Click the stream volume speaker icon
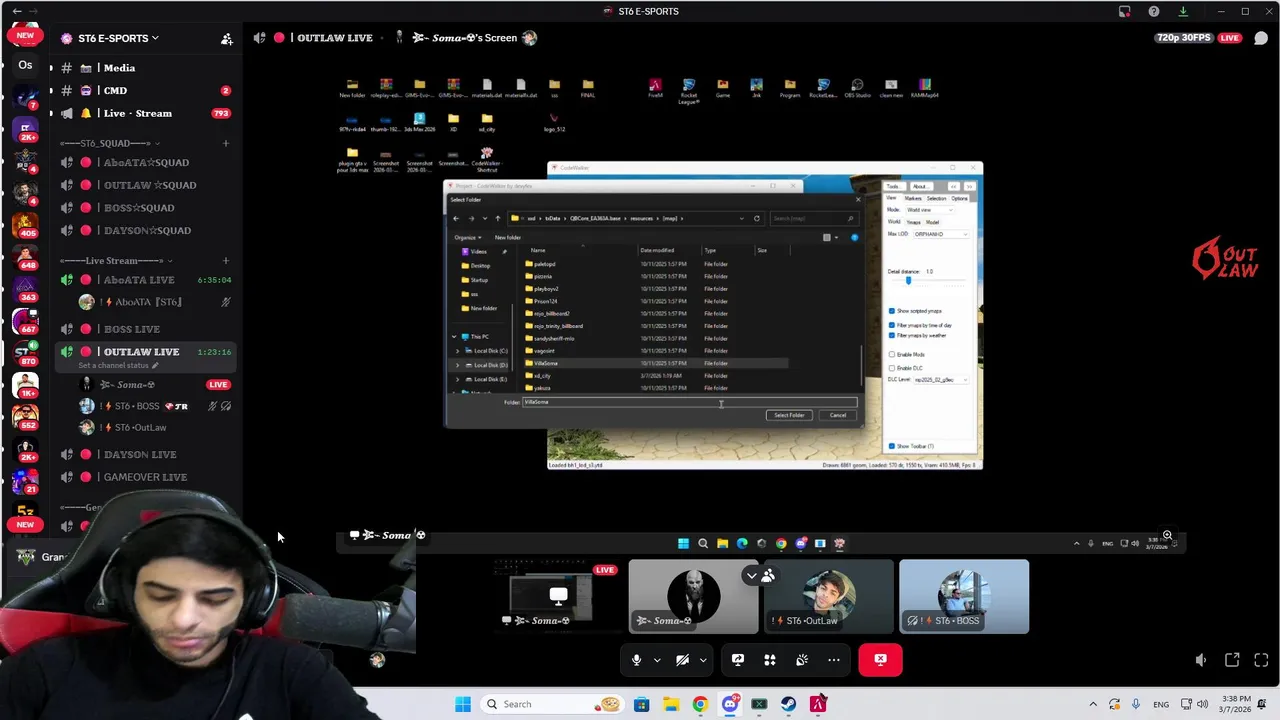Image resolution: width=1280 pixels, height=720 pixels. 1201,660
